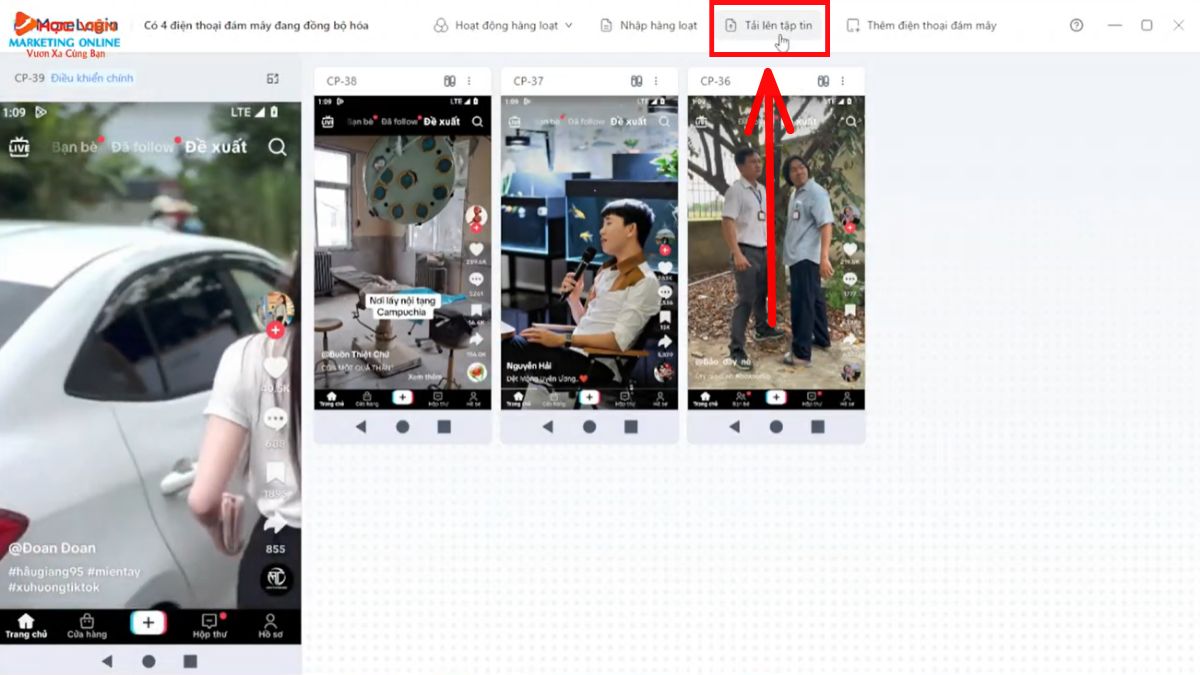Click Tải lên tập tin button
Image resolution: width=1200 pixels, height=675 pixels.
point(768,25)
